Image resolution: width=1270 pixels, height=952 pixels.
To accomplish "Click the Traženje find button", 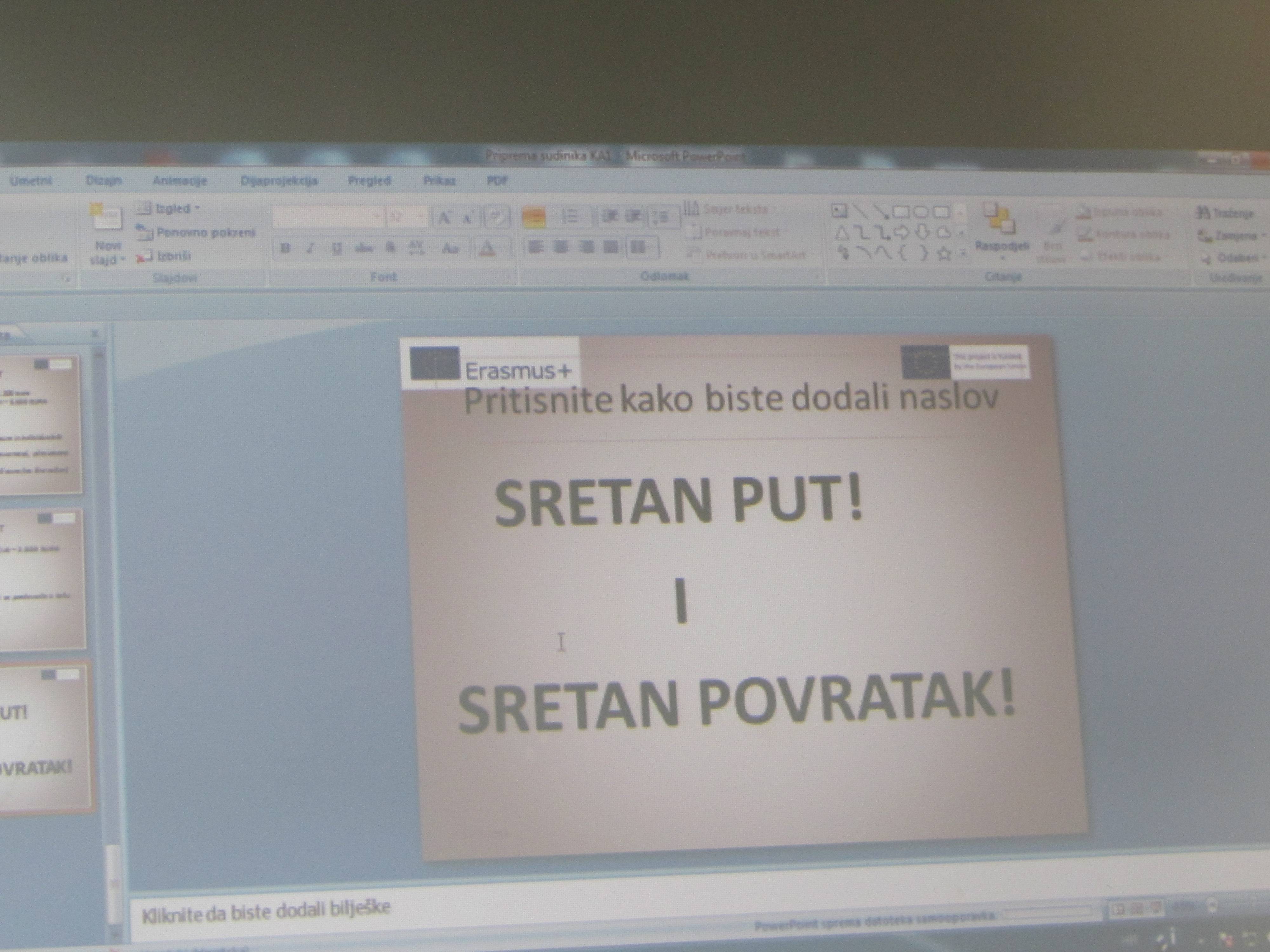I will tap(1225, 214).
